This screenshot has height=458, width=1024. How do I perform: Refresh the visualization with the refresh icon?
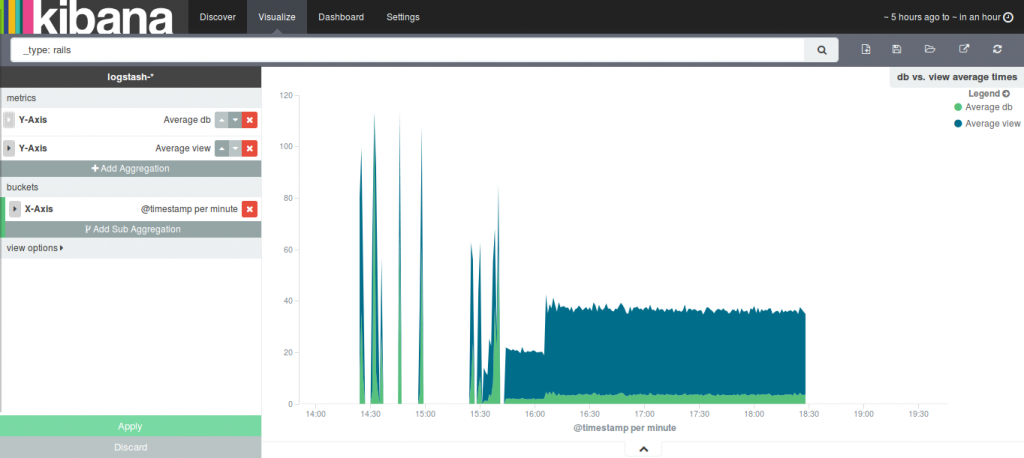[996, 49]
